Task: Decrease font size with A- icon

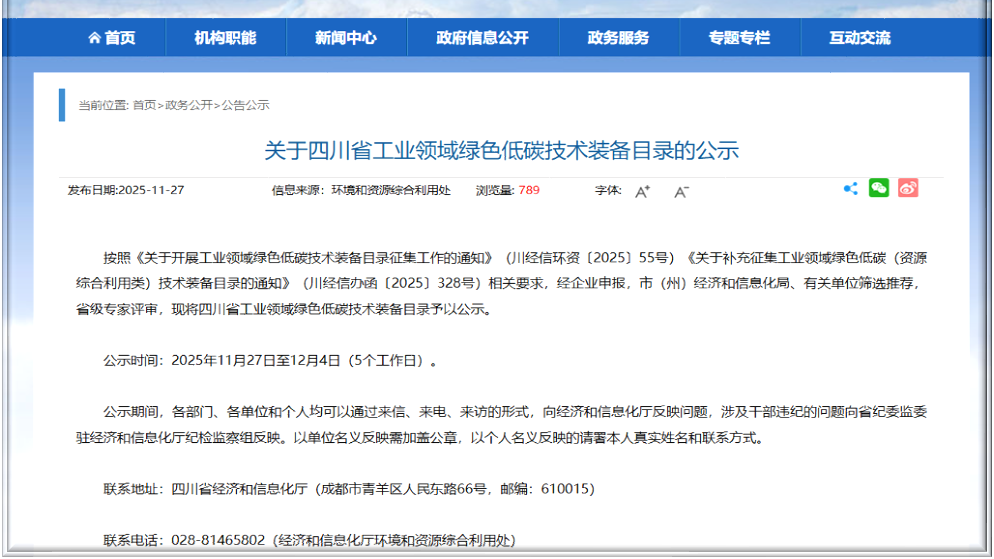Action: [681, 191]
